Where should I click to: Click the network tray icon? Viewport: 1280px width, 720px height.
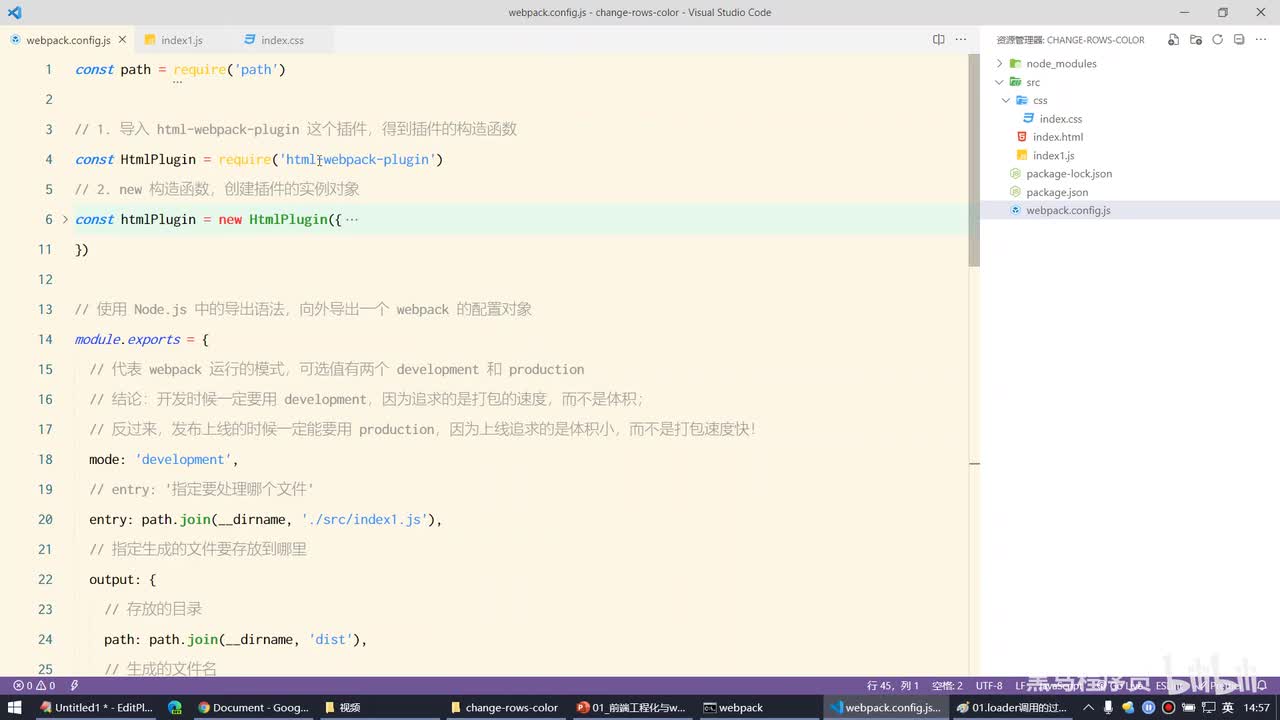[1208, 707]
